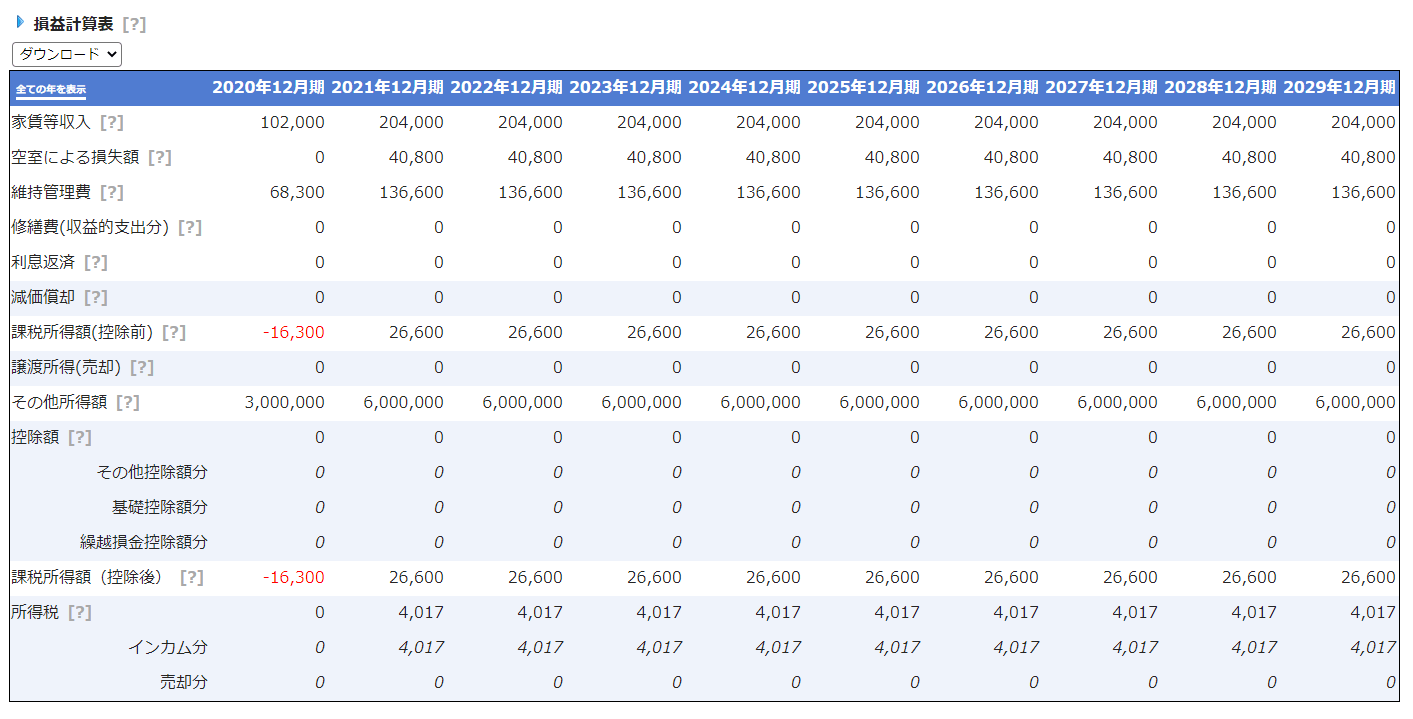
Task: Click the [?] beside 修繕費(収益的支出分)
Action: pyautogui.click(x=189, y=227)
